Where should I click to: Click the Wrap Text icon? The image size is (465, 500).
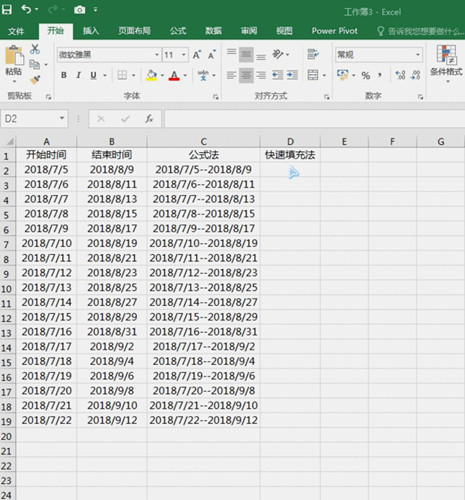coord(313,54)
